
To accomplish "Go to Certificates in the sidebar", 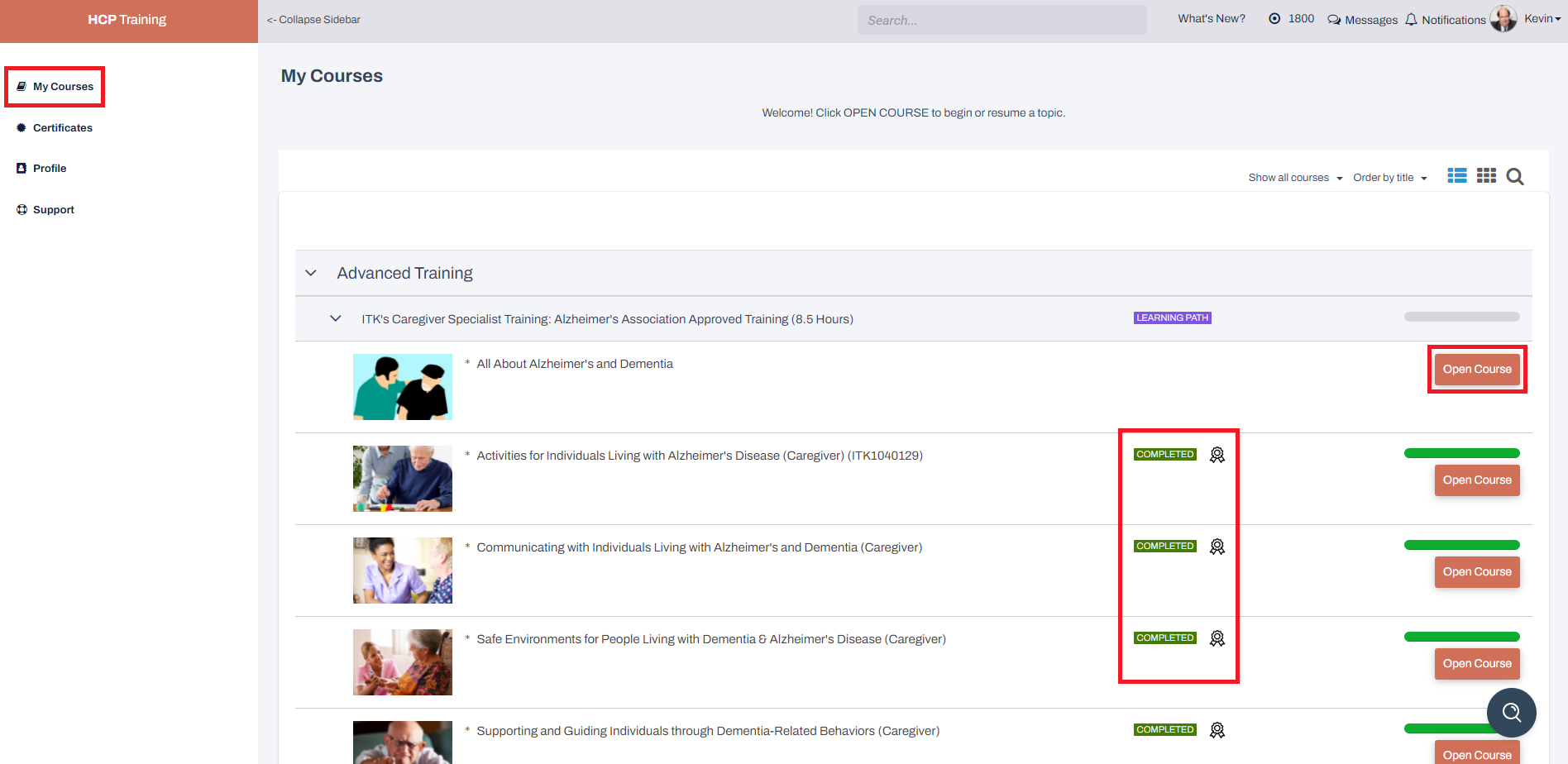I will [62, 128].
